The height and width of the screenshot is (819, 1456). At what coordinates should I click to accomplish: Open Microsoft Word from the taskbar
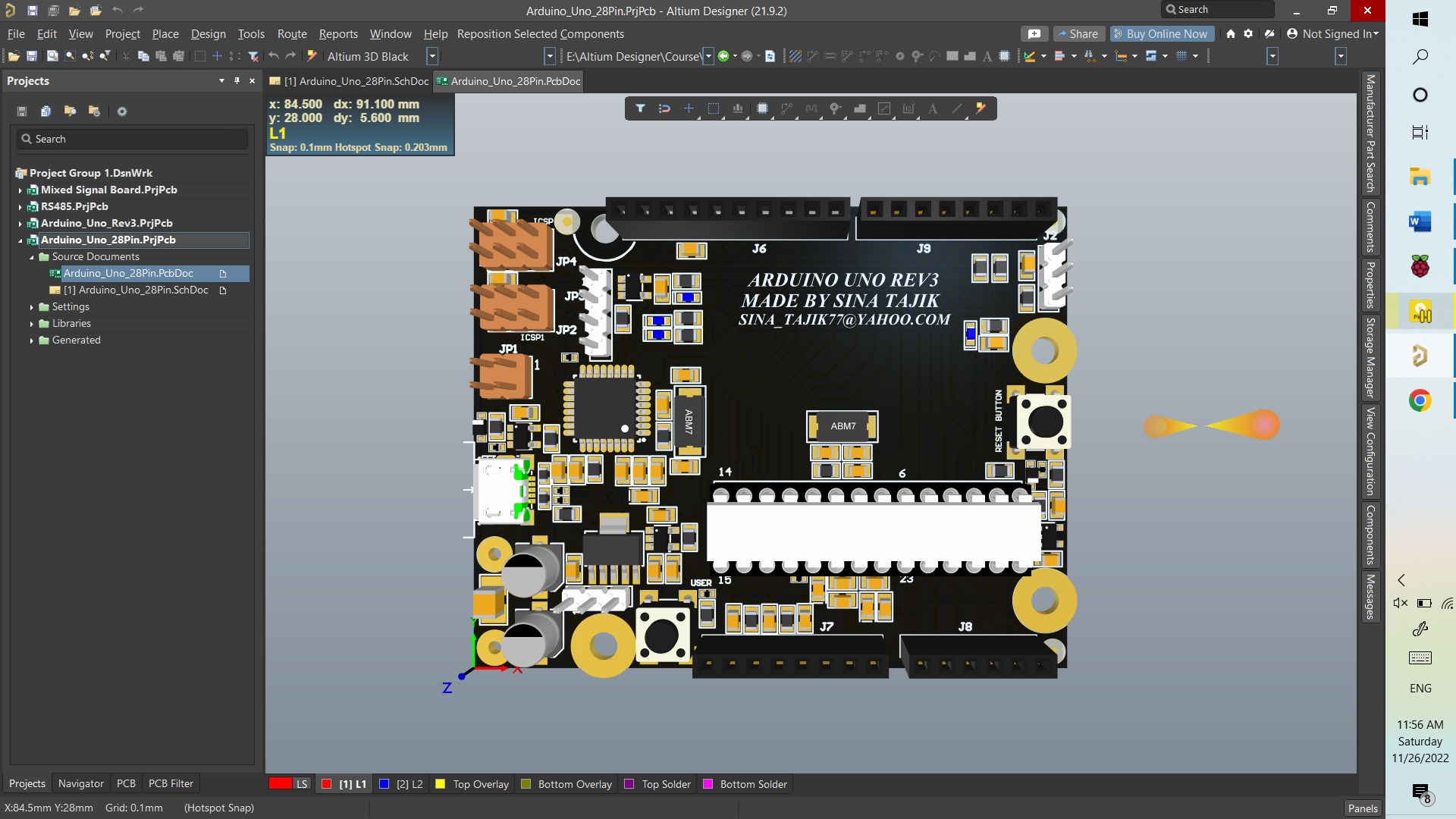(1420, 221)
